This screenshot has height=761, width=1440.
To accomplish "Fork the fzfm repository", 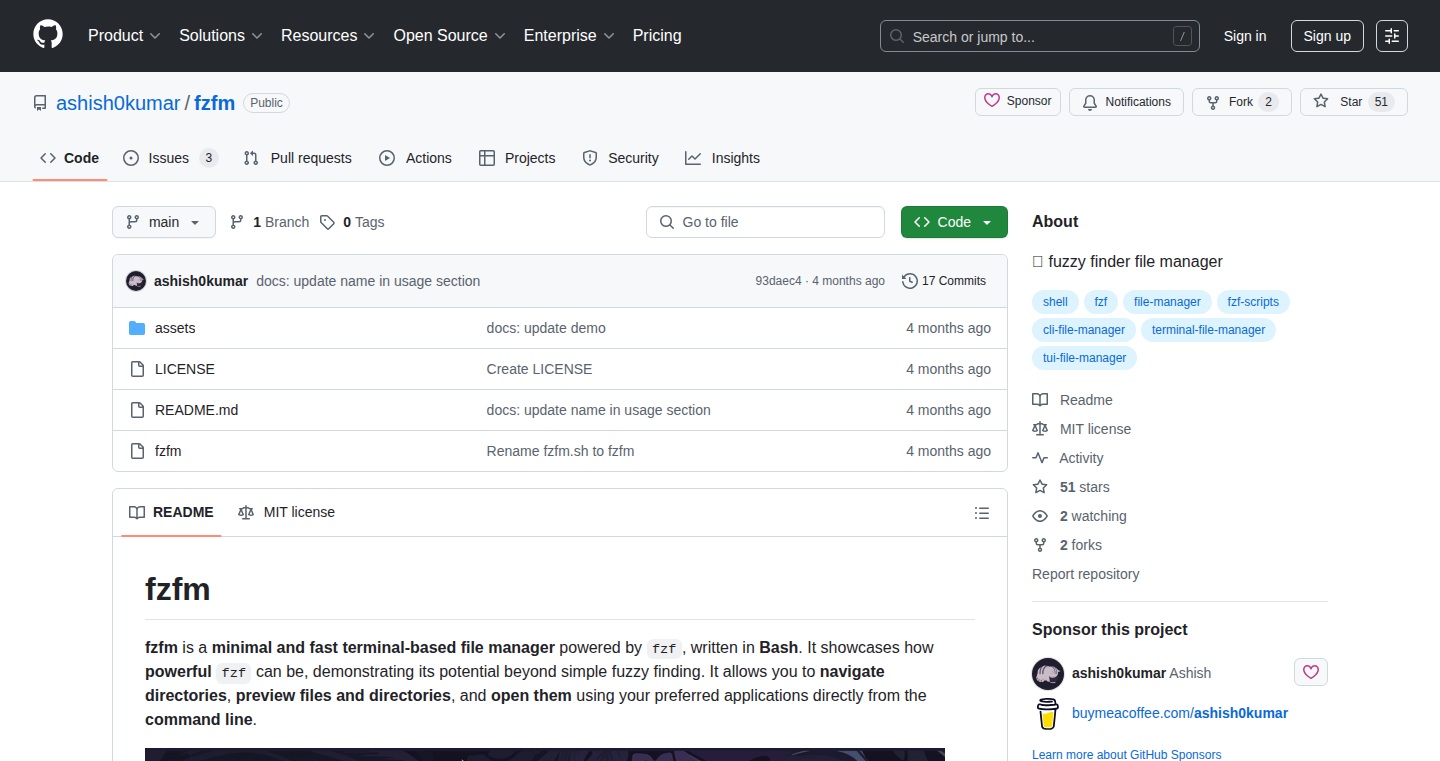I will pos(1241,102).
